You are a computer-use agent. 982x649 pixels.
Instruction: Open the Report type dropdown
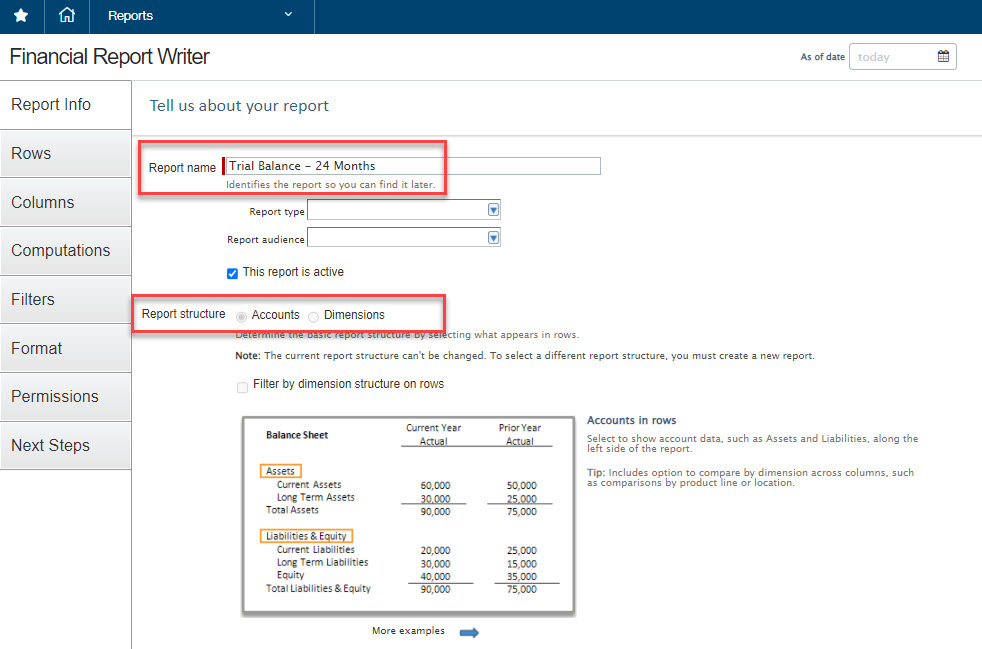pyautogui.click(x=493, y=210)
